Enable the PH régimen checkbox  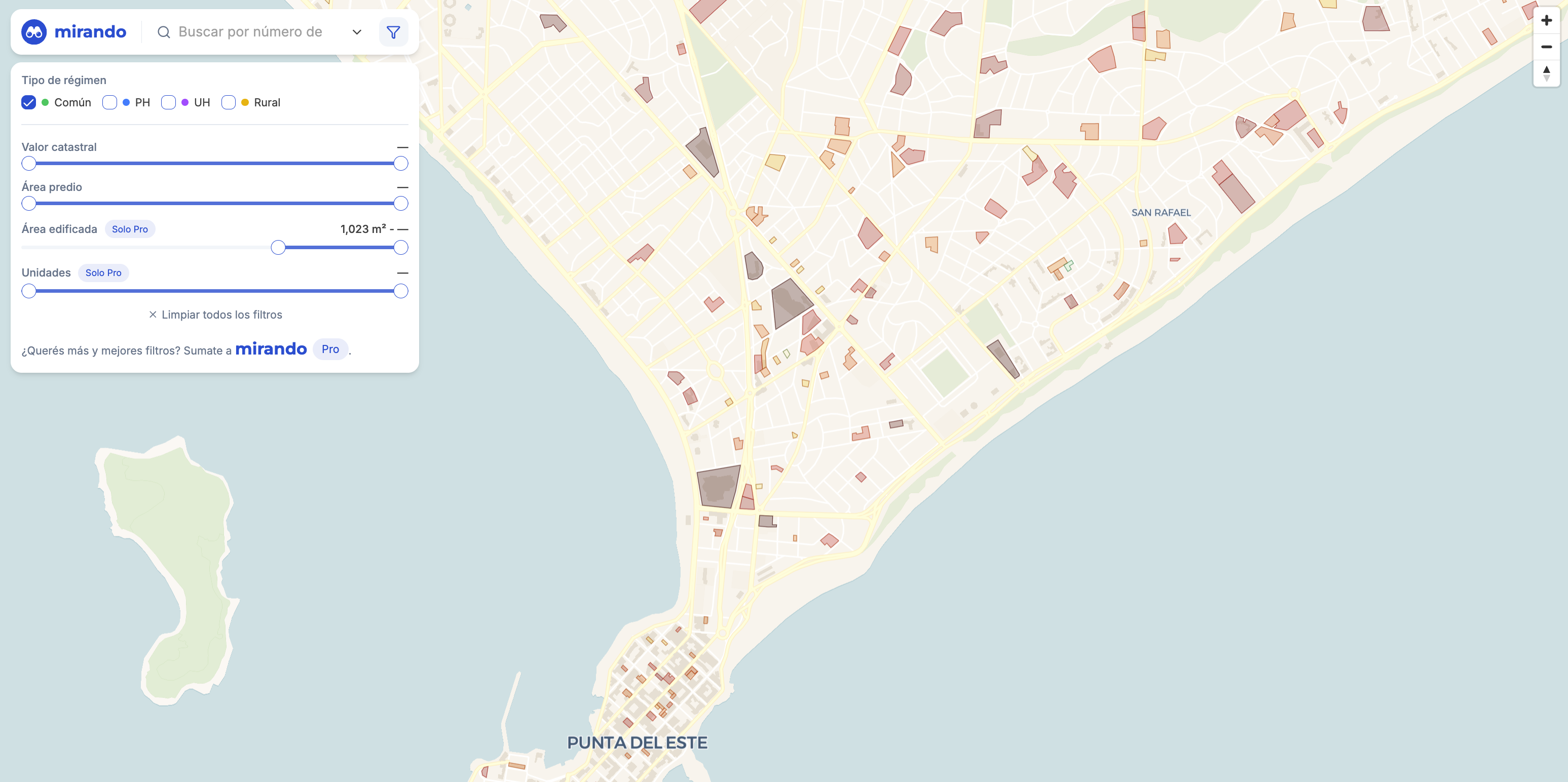(109, 102)
